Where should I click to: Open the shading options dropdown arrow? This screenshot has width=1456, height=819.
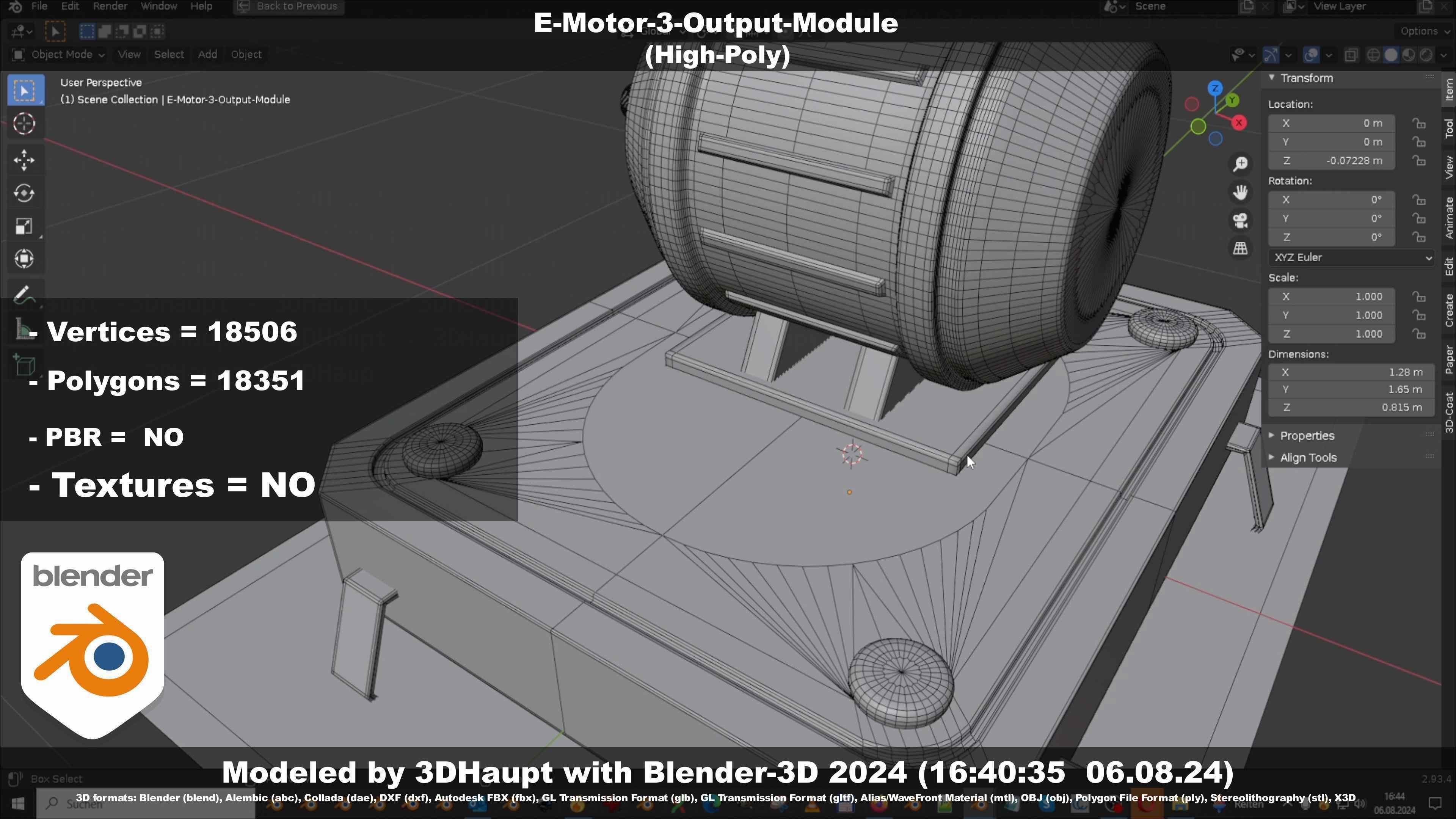[1443, 55]
